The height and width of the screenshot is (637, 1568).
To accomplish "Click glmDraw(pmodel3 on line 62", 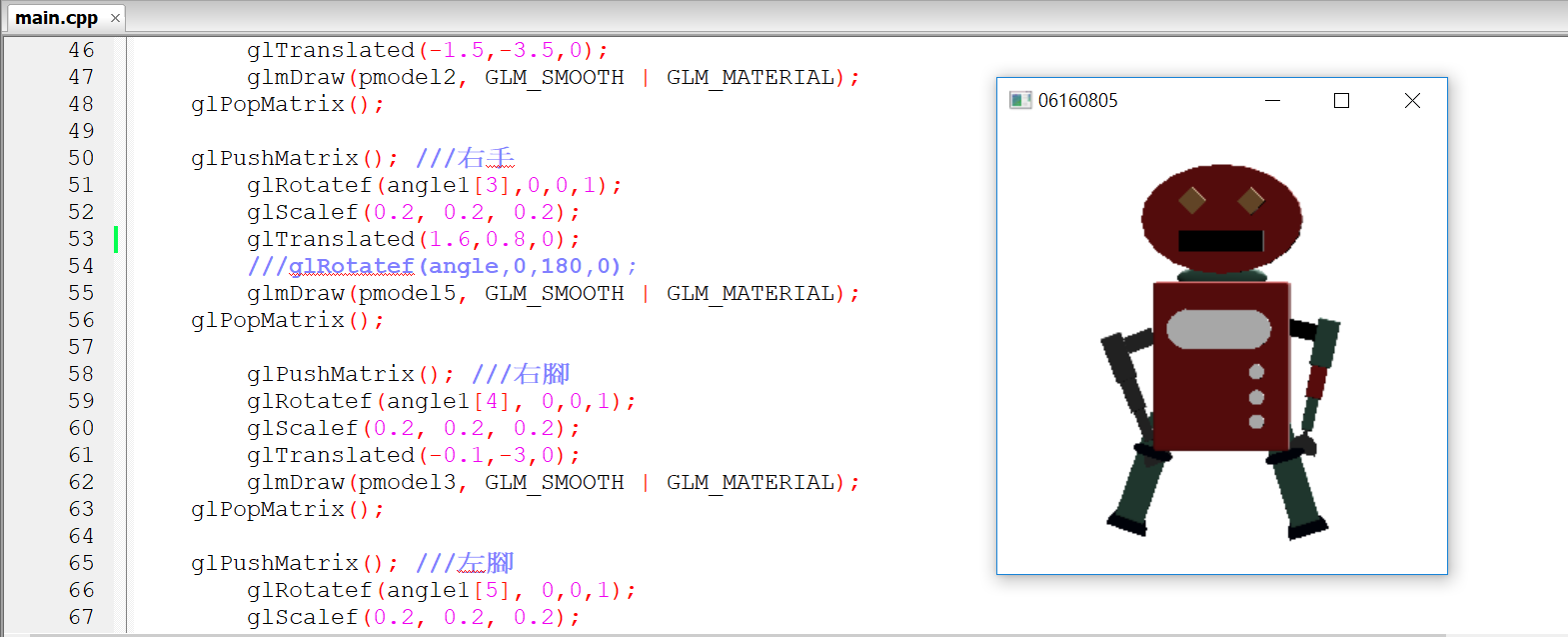I will click(x=353, y=482).
